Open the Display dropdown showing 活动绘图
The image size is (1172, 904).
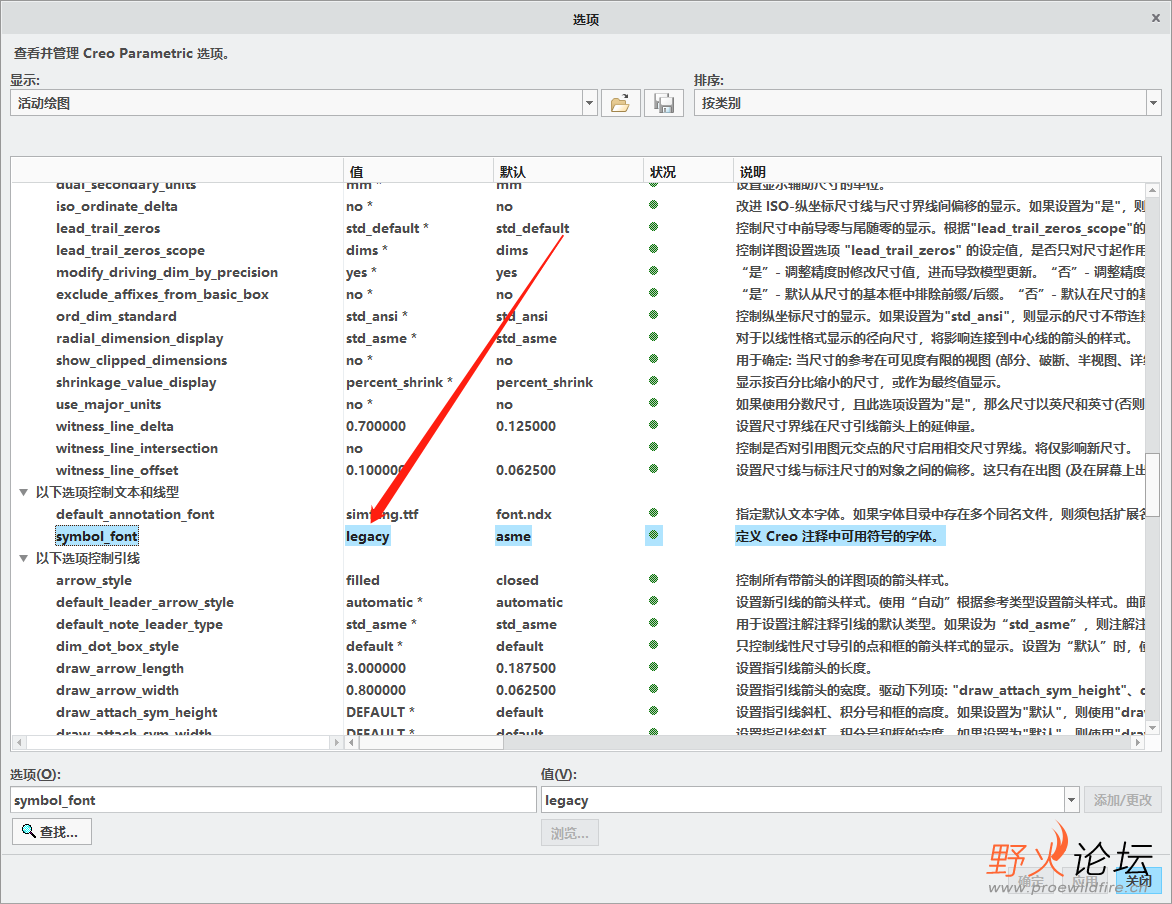click(589, 103)
